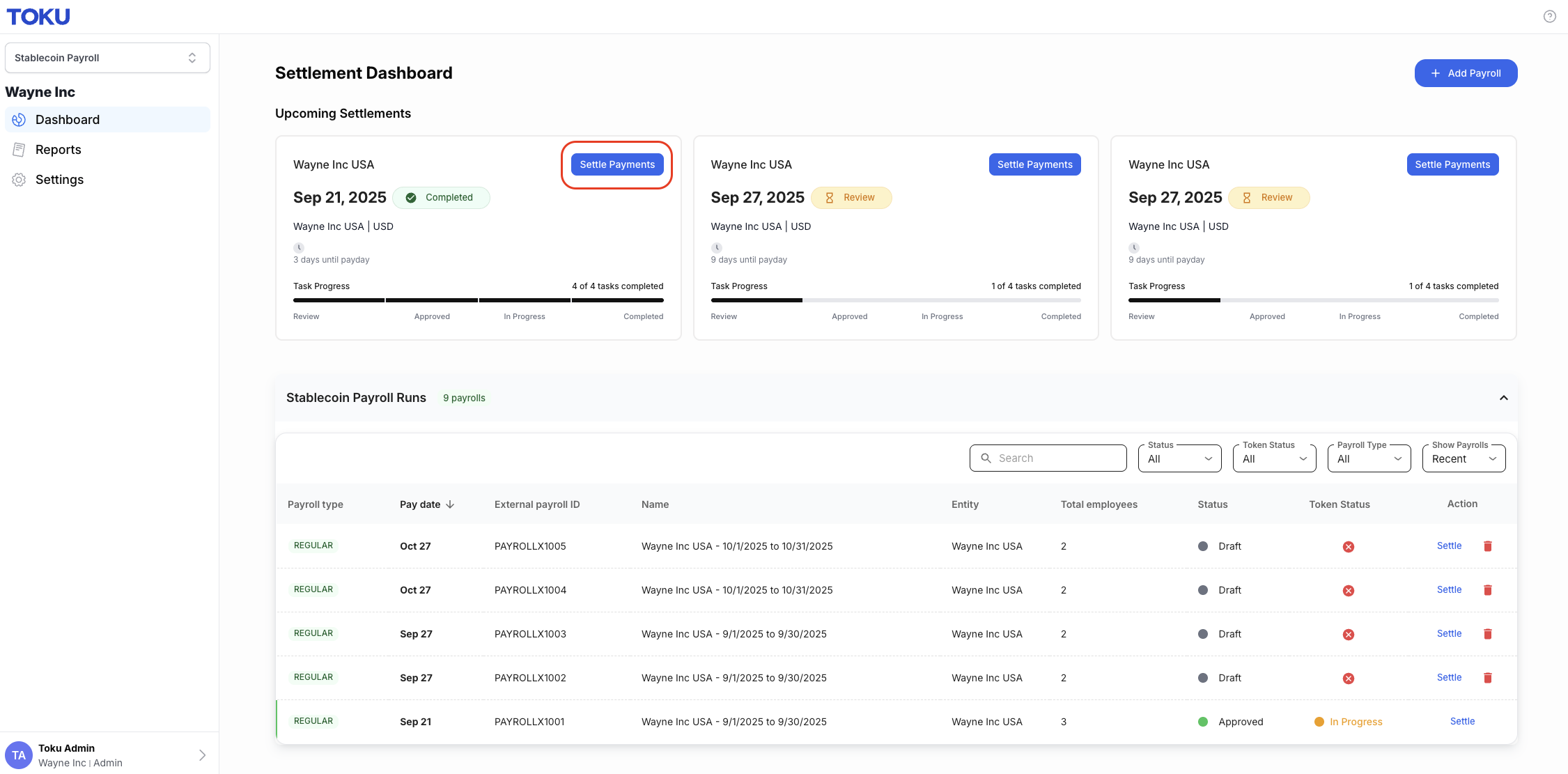This screenshot has height=774, width=1568.
Task: Click the Reports sidebar icon
Action: pos(19,150)
